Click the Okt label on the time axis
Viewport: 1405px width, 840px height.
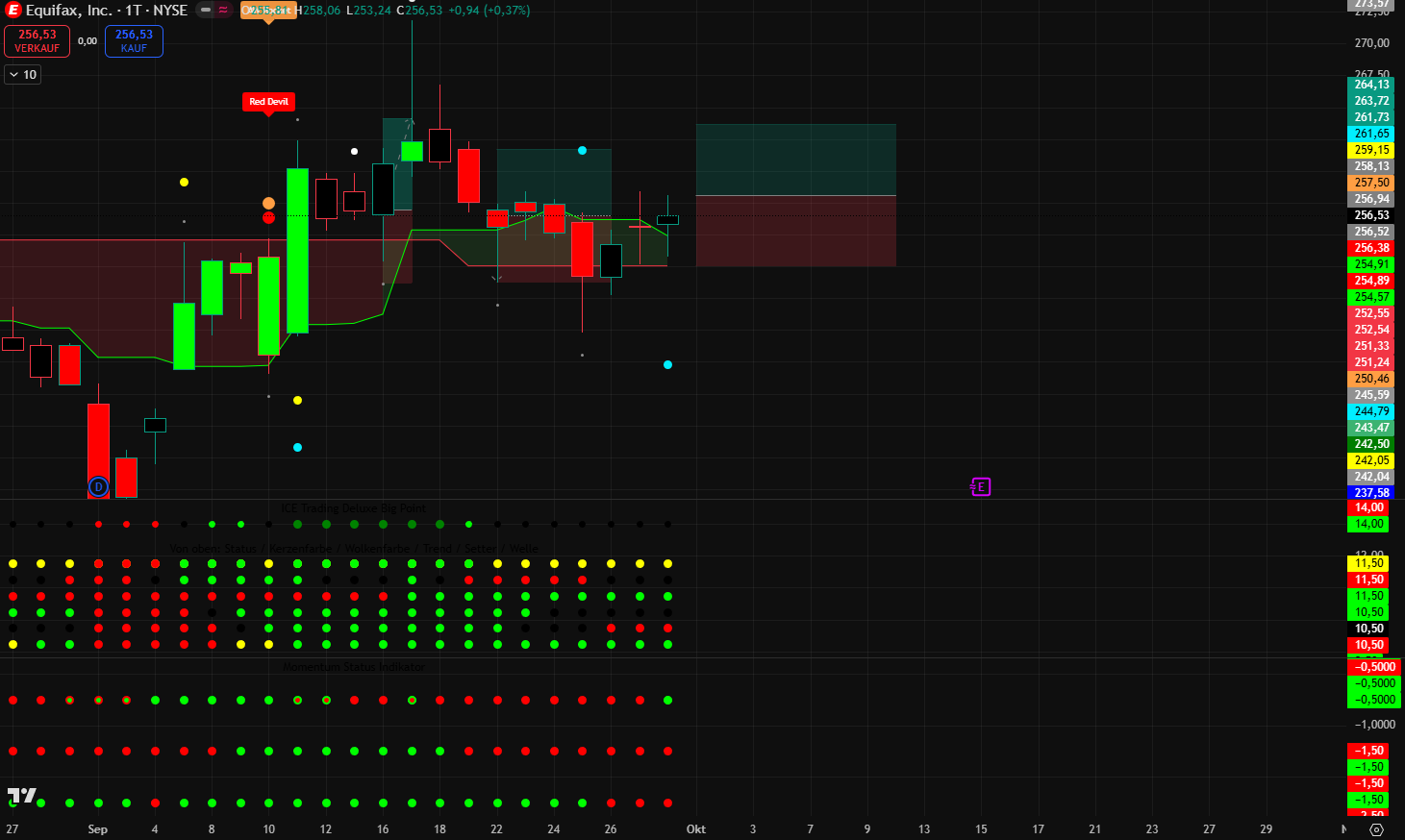(695, 829)
